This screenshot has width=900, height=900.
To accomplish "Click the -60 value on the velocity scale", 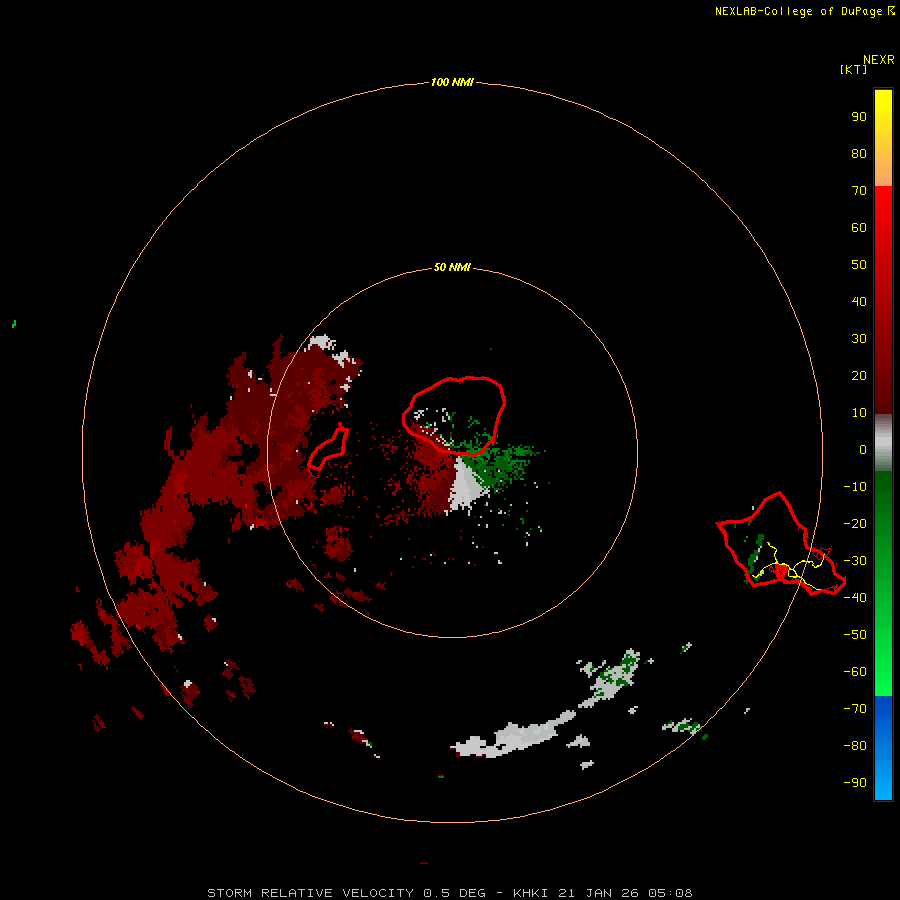I will point(855,672).
